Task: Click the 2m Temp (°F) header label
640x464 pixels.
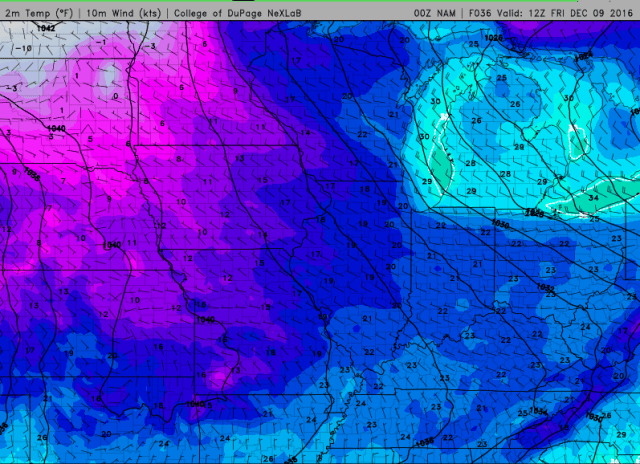Action: click(x=40, y=13)
